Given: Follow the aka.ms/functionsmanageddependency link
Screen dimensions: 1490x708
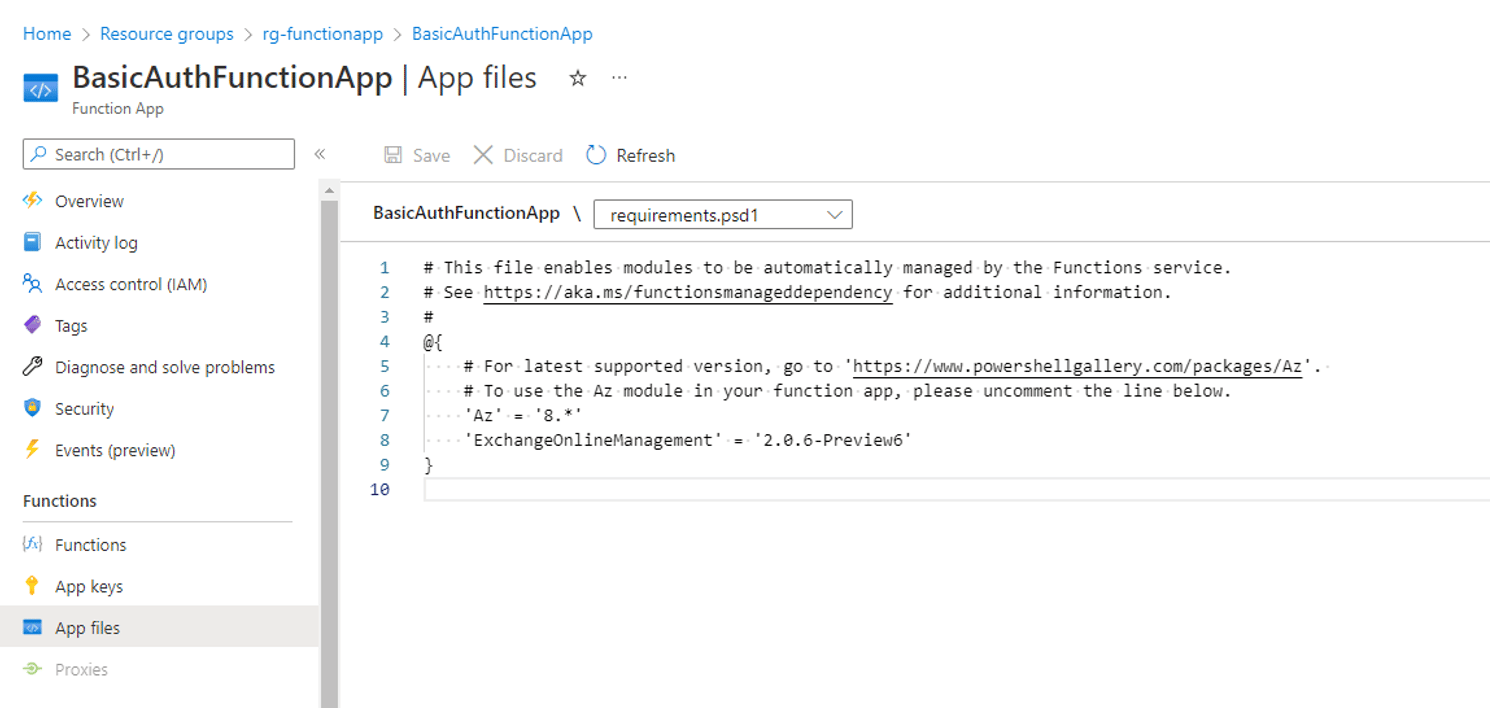Looking at the screenshot, I should coord(688,292).
